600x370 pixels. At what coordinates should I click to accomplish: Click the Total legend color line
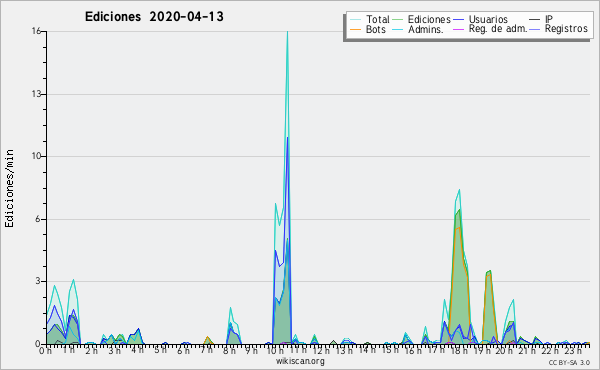(x=355, y=20)
